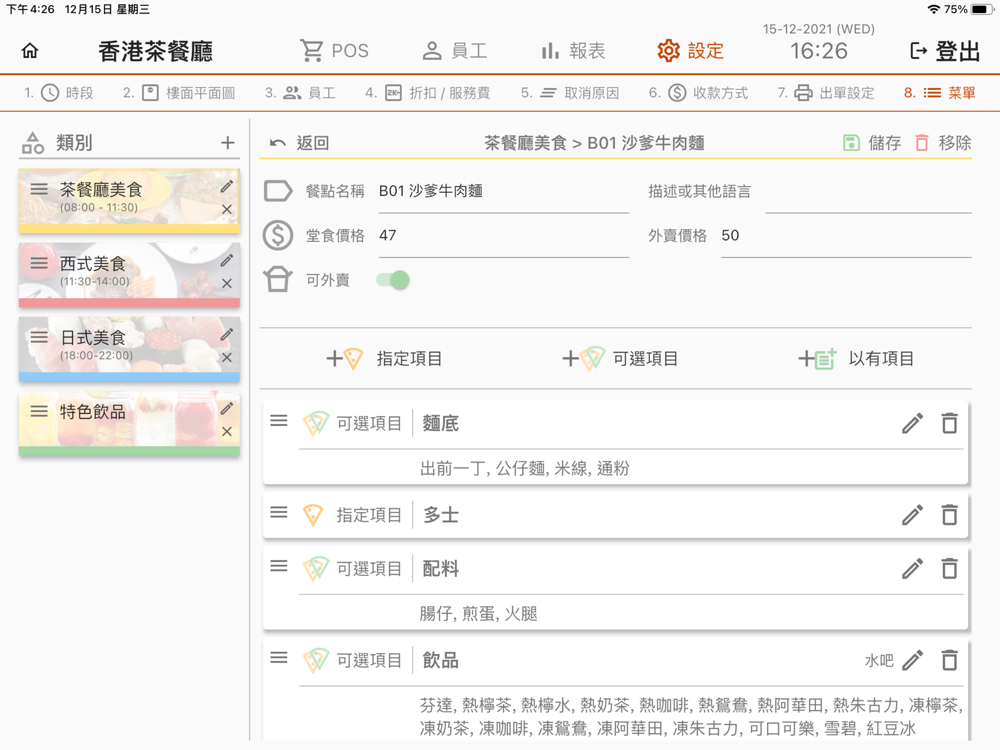Delete the 麵底 option group
The image size is (1000, 750).
coord(949,423)
